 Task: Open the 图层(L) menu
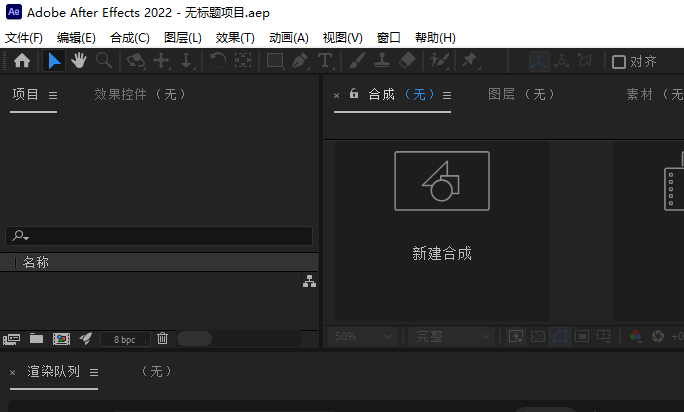(183, 38)
